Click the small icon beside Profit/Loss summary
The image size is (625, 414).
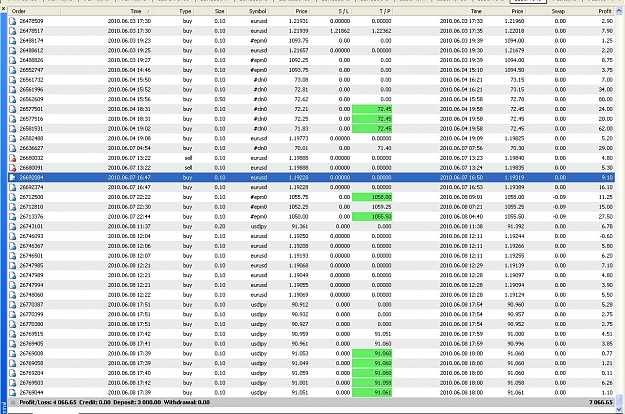[x=13, y=402]
